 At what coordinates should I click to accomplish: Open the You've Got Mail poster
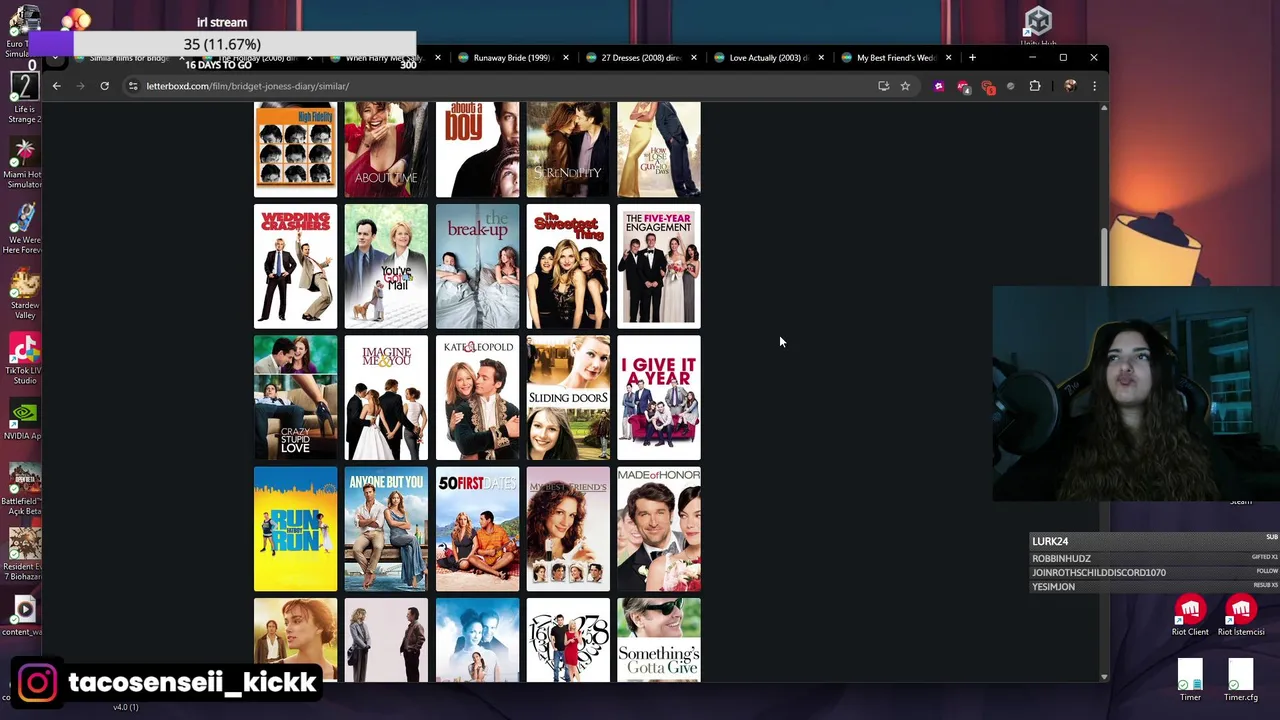(386, 266)
